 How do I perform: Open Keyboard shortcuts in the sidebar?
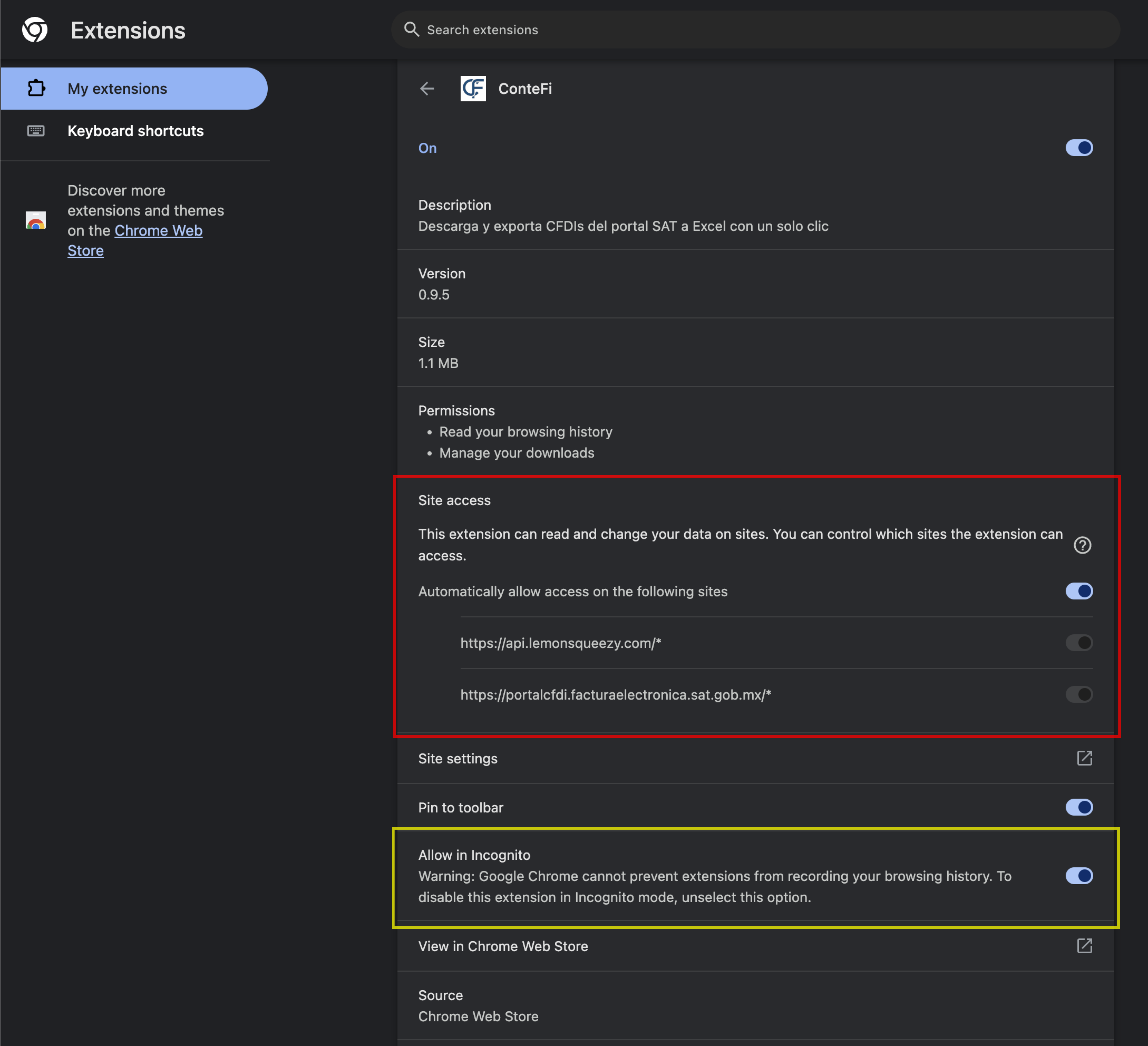136,130
